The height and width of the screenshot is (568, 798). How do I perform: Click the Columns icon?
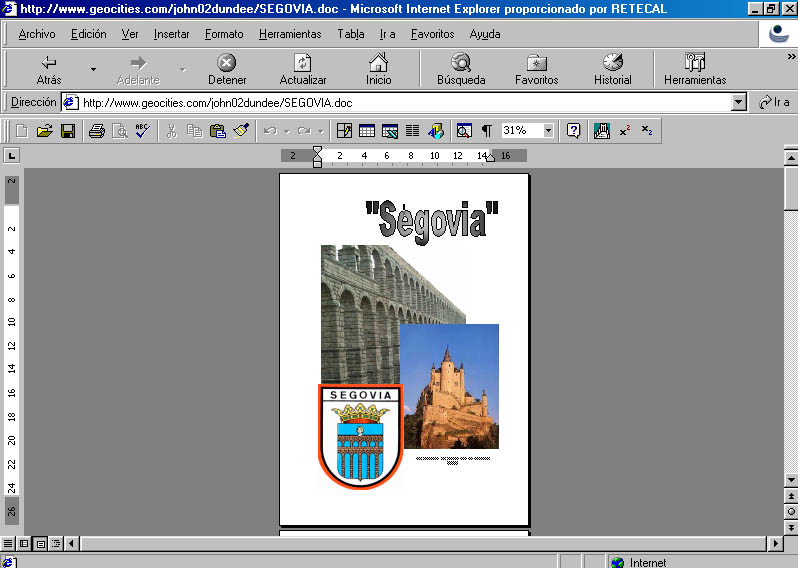click(412, 131)
